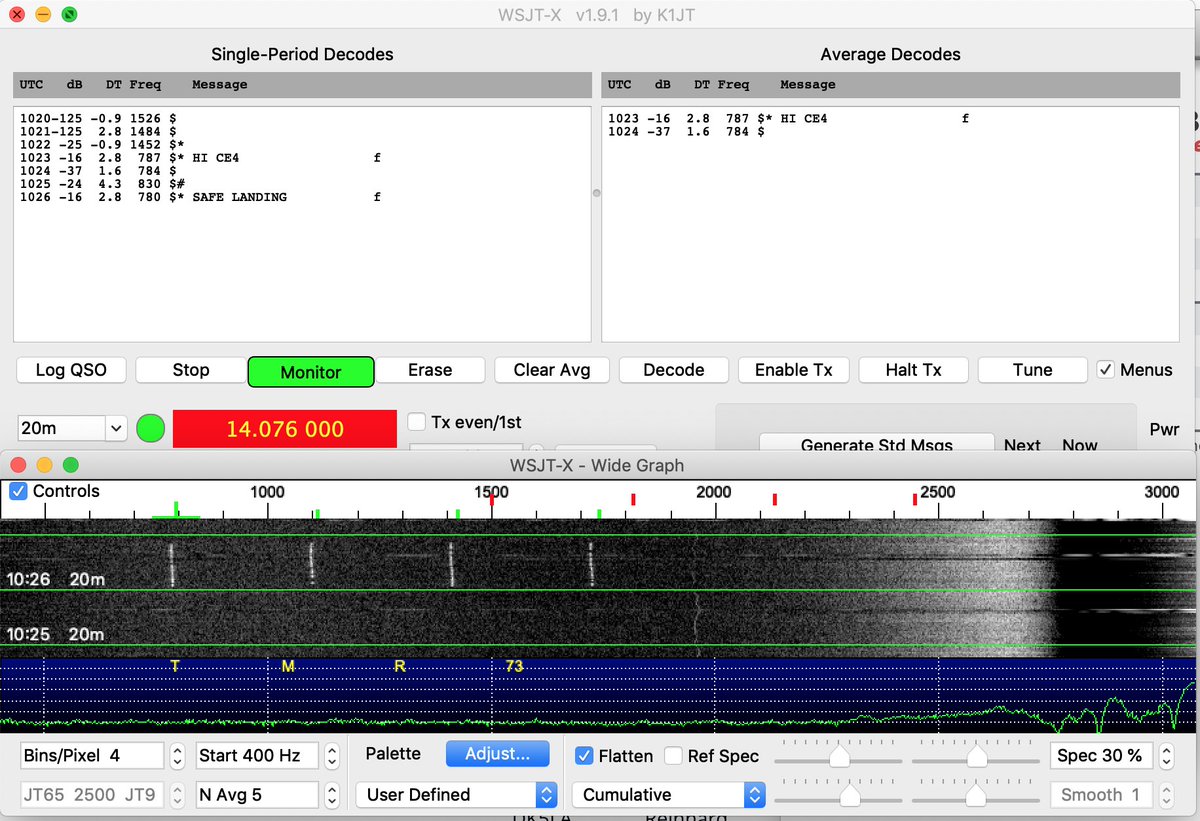Erase the decode windows

430,370
